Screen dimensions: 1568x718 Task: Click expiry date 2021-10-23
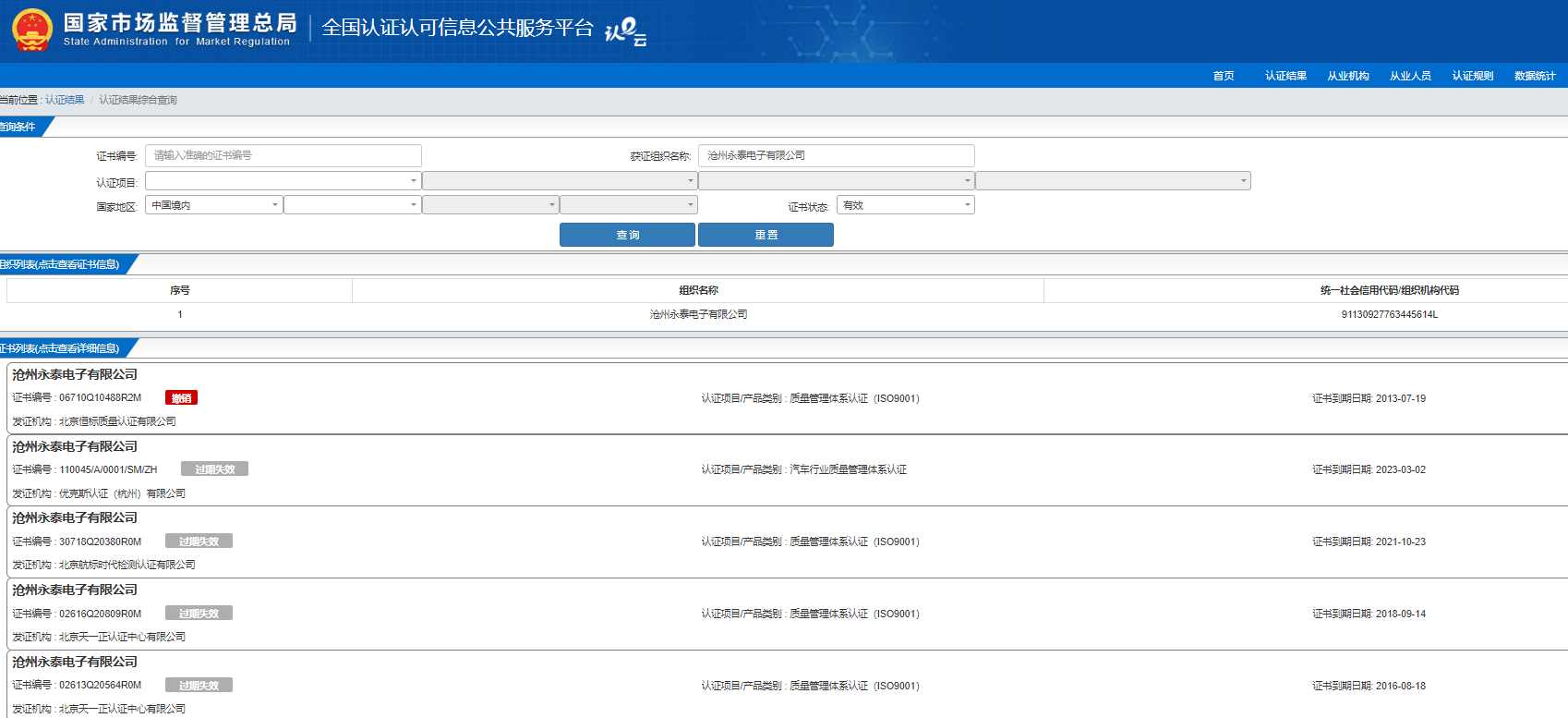pyautogui.click(x=1400, y=542)
